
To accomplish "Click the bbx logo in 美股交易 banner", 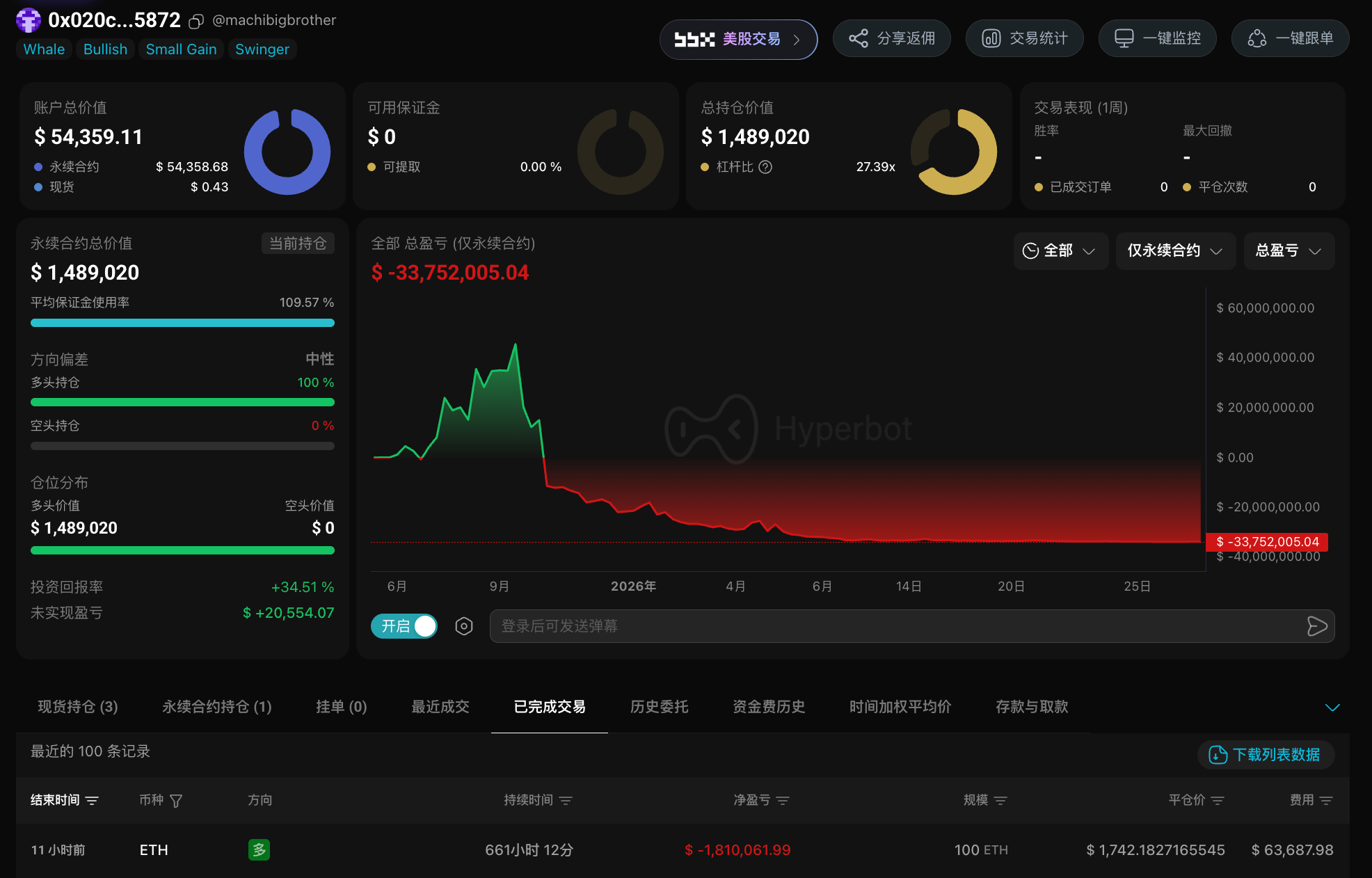I will 694,40.
